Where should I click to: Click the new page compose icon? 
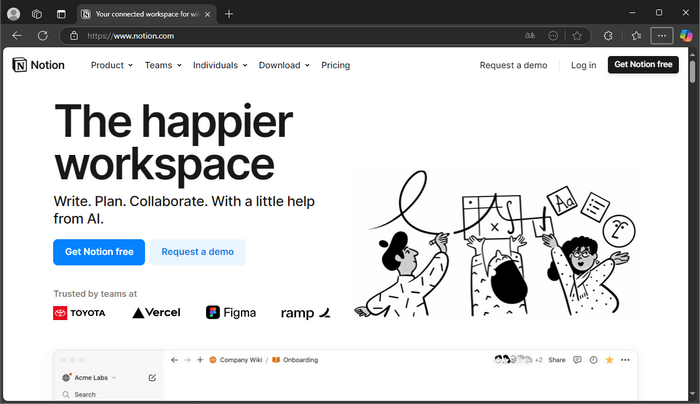[152, 378]
